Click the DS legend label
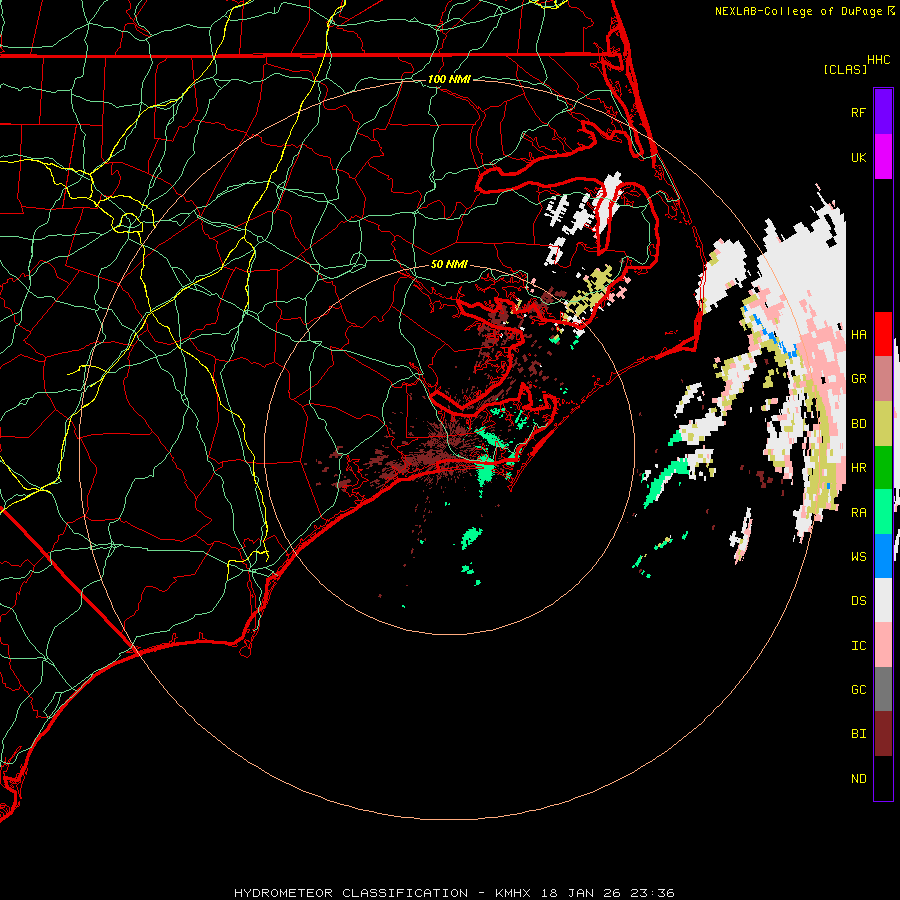900x900 pixels. point(858,601)
